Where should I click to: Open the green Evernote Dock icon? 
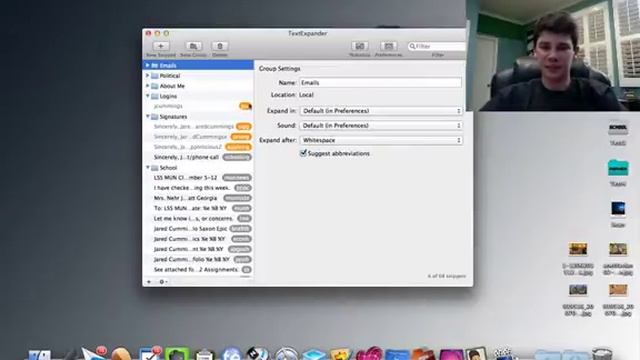[x=177, y=353]
